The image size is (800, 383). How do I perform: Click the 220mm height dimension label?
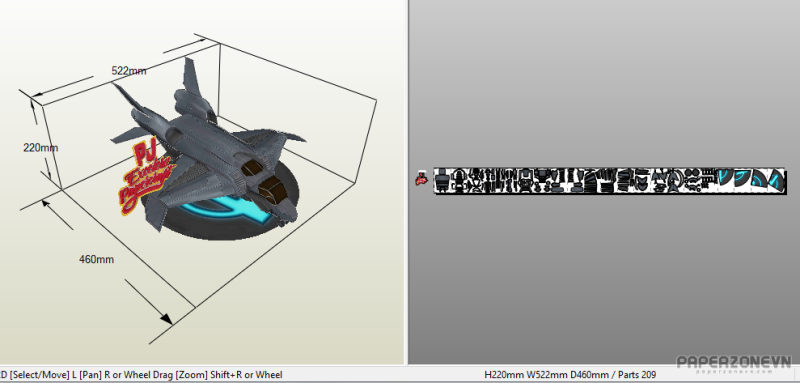point(41,148)
